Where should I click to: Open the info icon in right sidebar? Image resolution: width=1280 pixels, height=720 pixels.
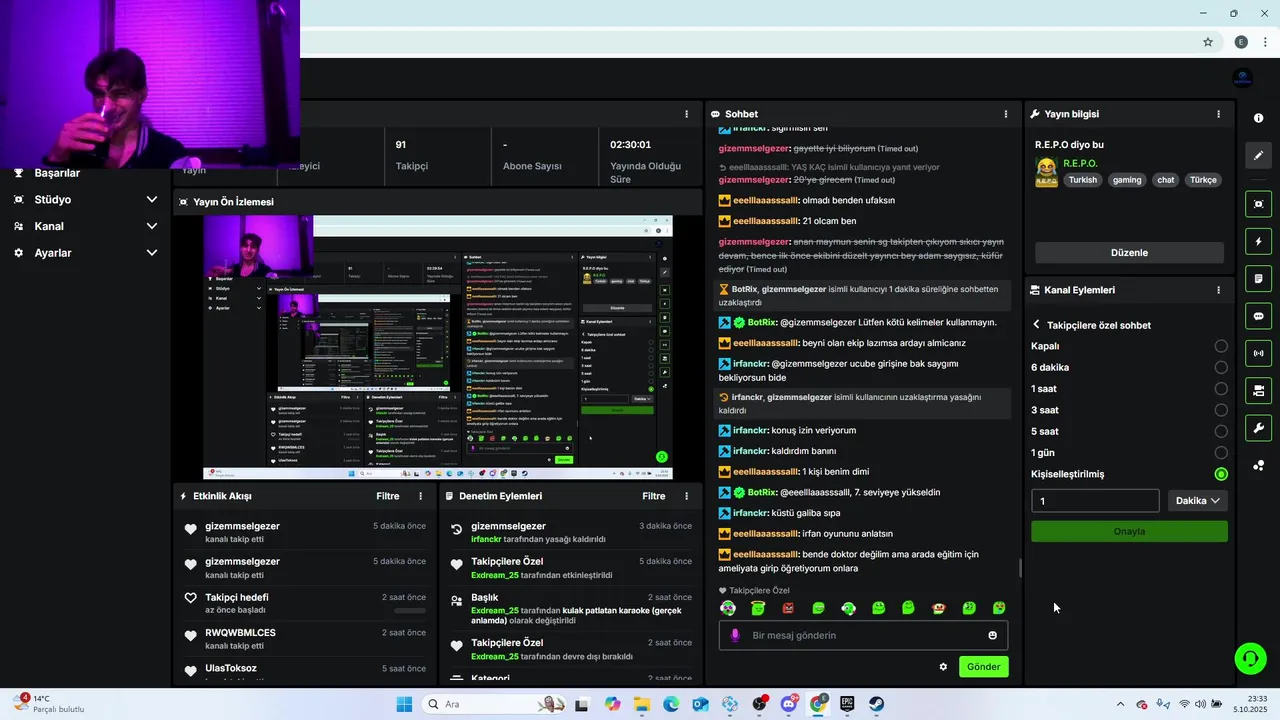(x=1258, y=118)
